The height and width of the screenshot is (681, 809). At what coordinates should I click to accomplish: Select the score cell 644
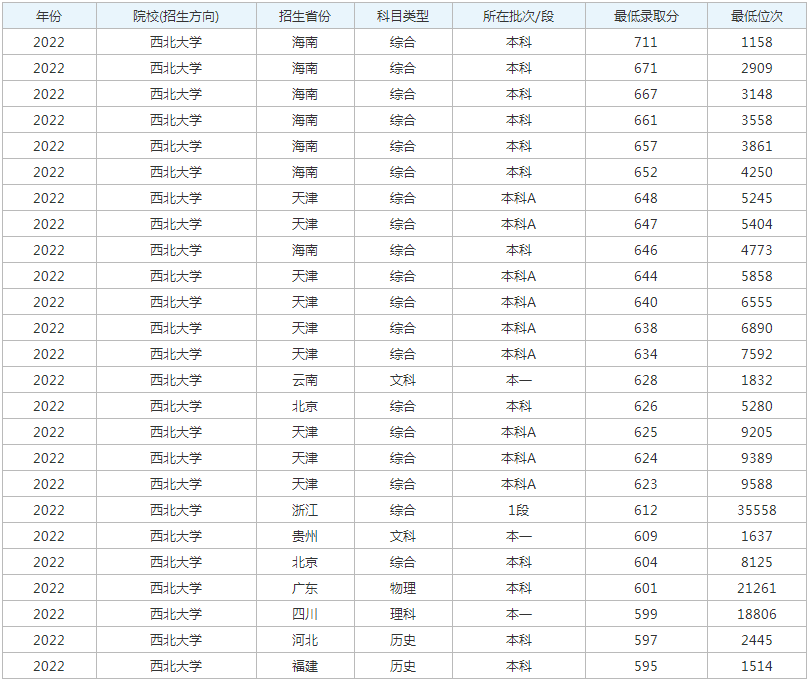(646, 276)
